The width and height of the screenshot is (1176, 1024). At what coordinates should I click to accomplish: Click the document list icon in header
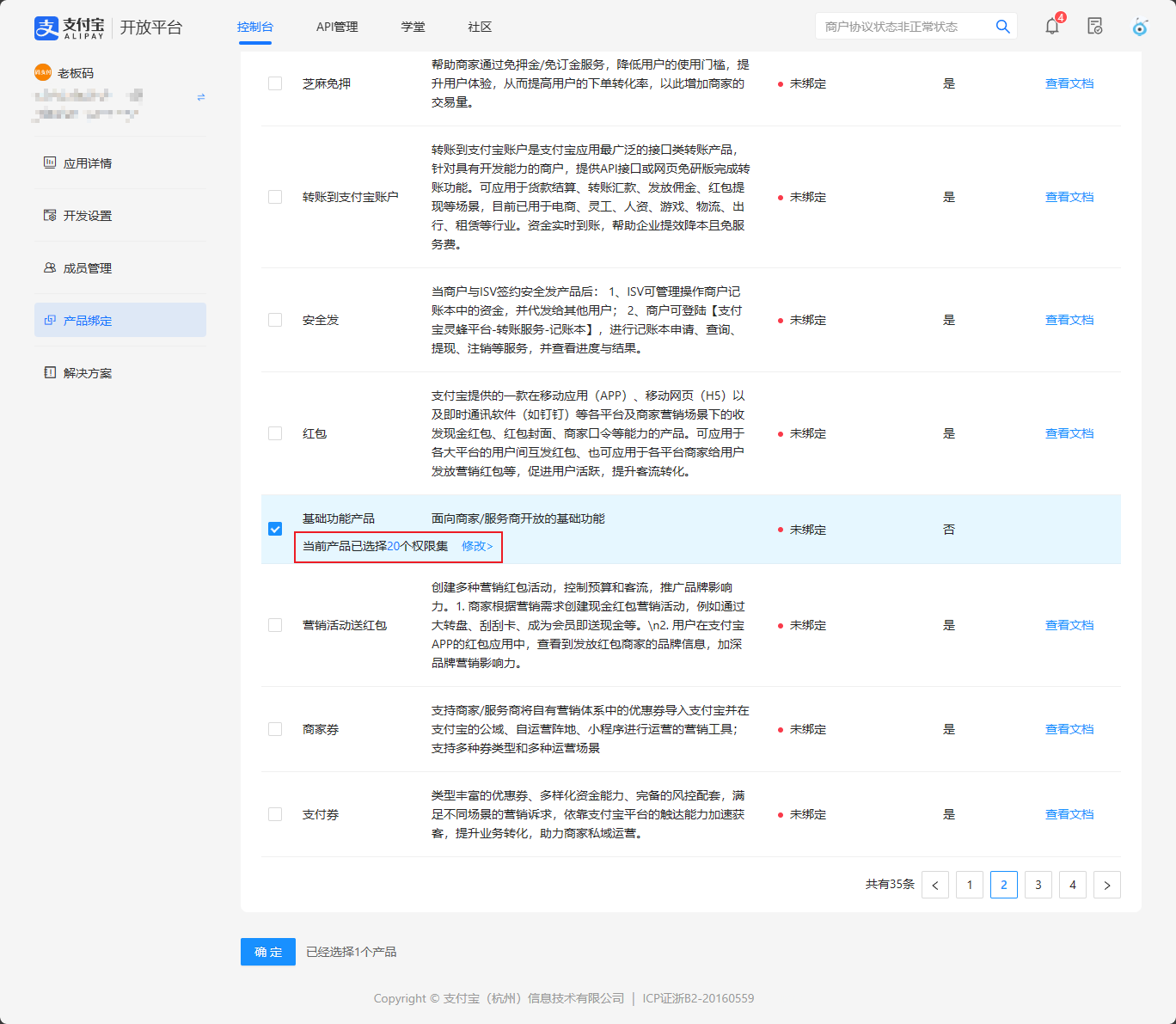(1094, 27)
